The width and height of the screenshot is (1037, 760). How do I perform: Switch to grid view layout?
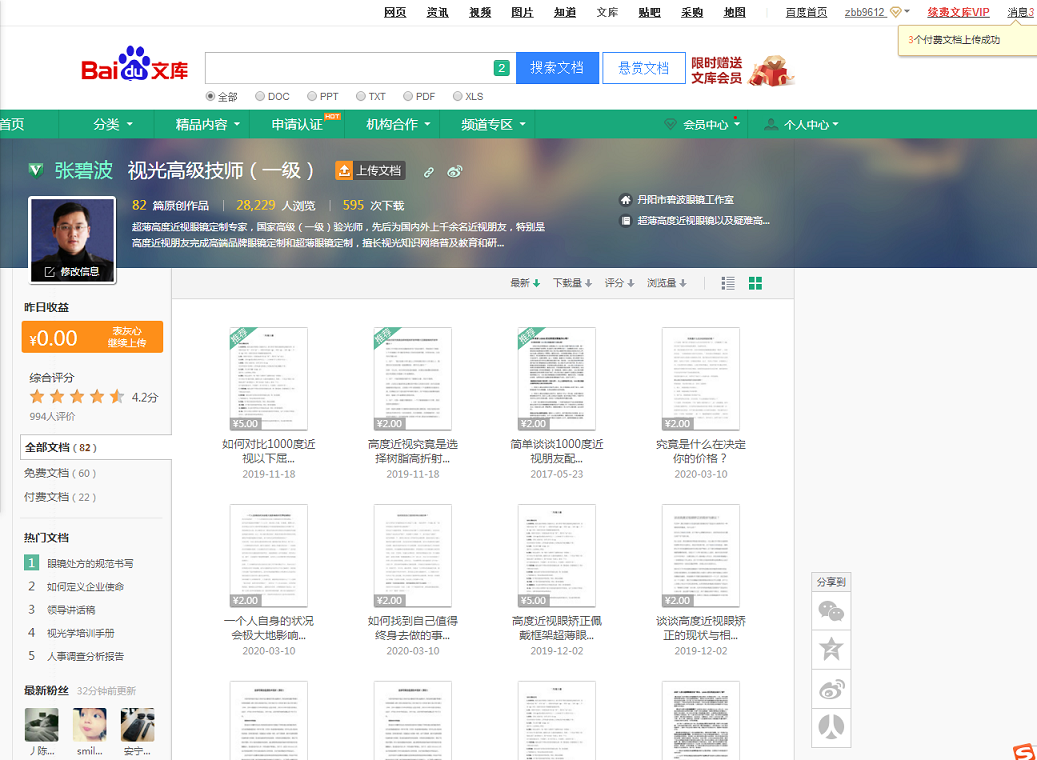click(755, 283)
